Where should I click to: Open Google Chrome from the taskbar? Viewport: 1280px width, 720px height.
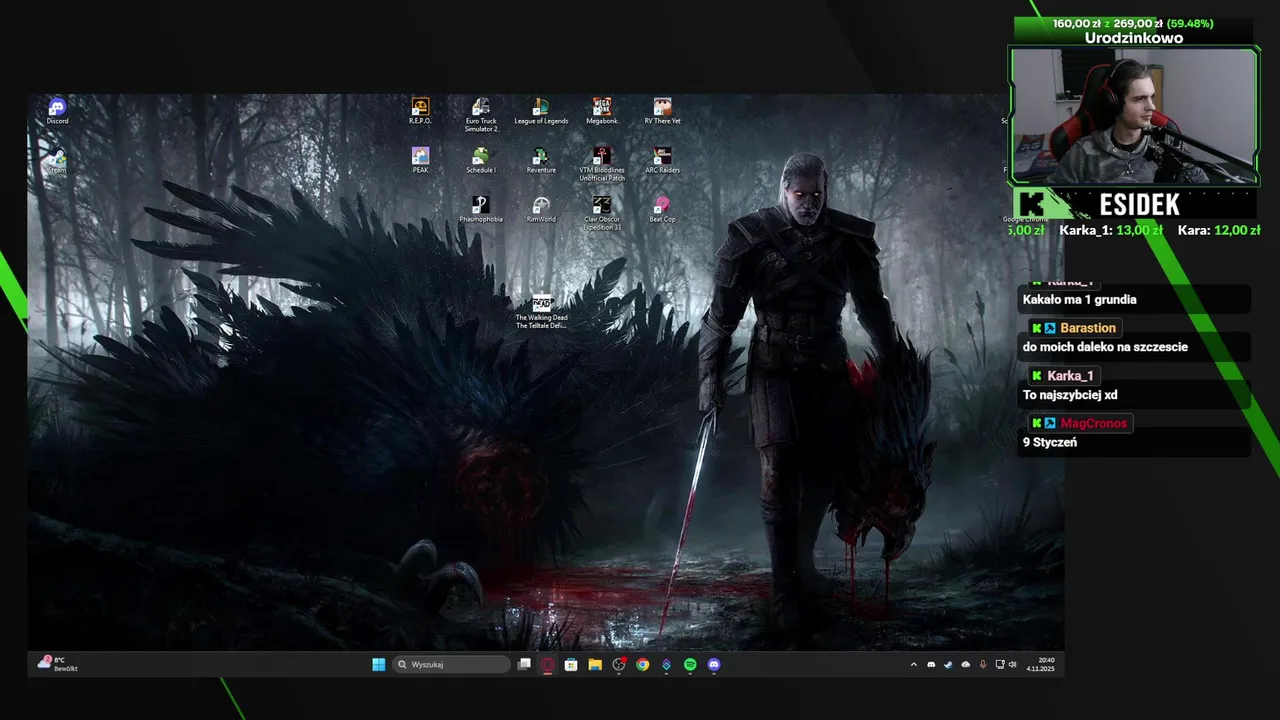coord(642,664)
